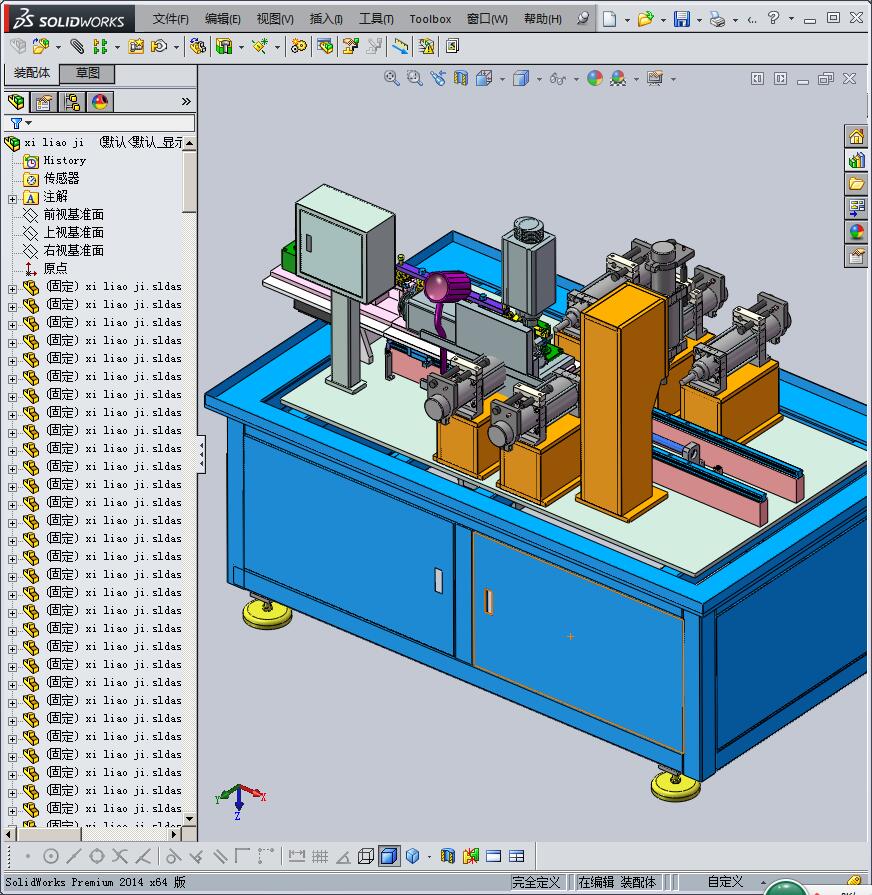This screenshot has height=895, width=872.
Task: Click the Zoom to Fit magnifier icon
Action: click(392, 78)
